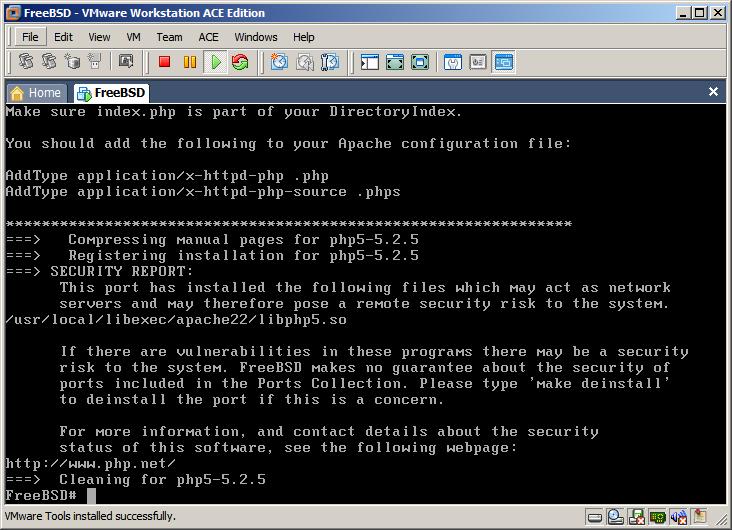
Task: Open the ACE menu
Action: (x=208, y=37)
